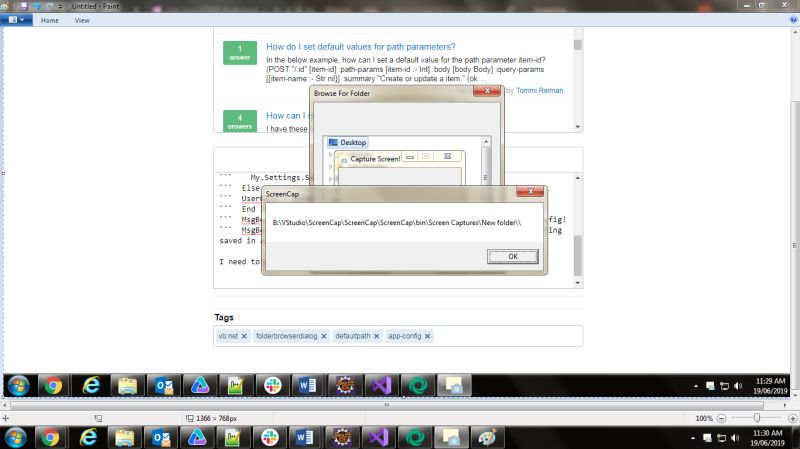Click the zoom out minus button
The width and height of the screenshot is (800, 449).
coord(721,418)
